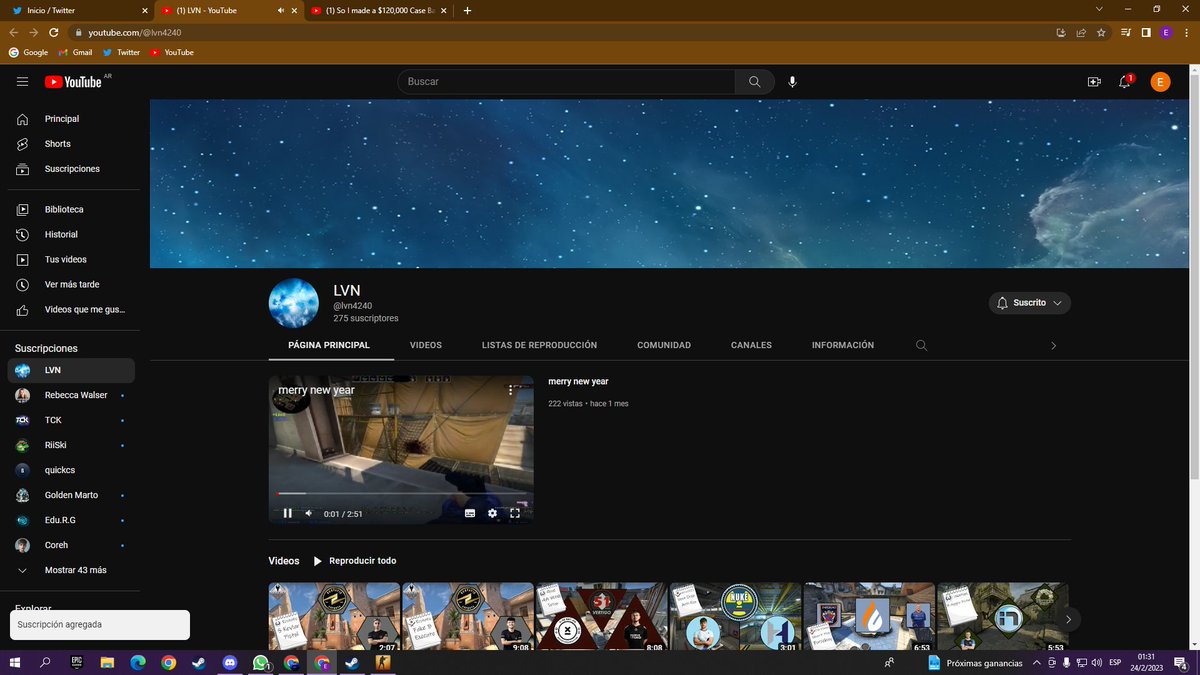
Task: Pause the playing video
Action: 287,513
